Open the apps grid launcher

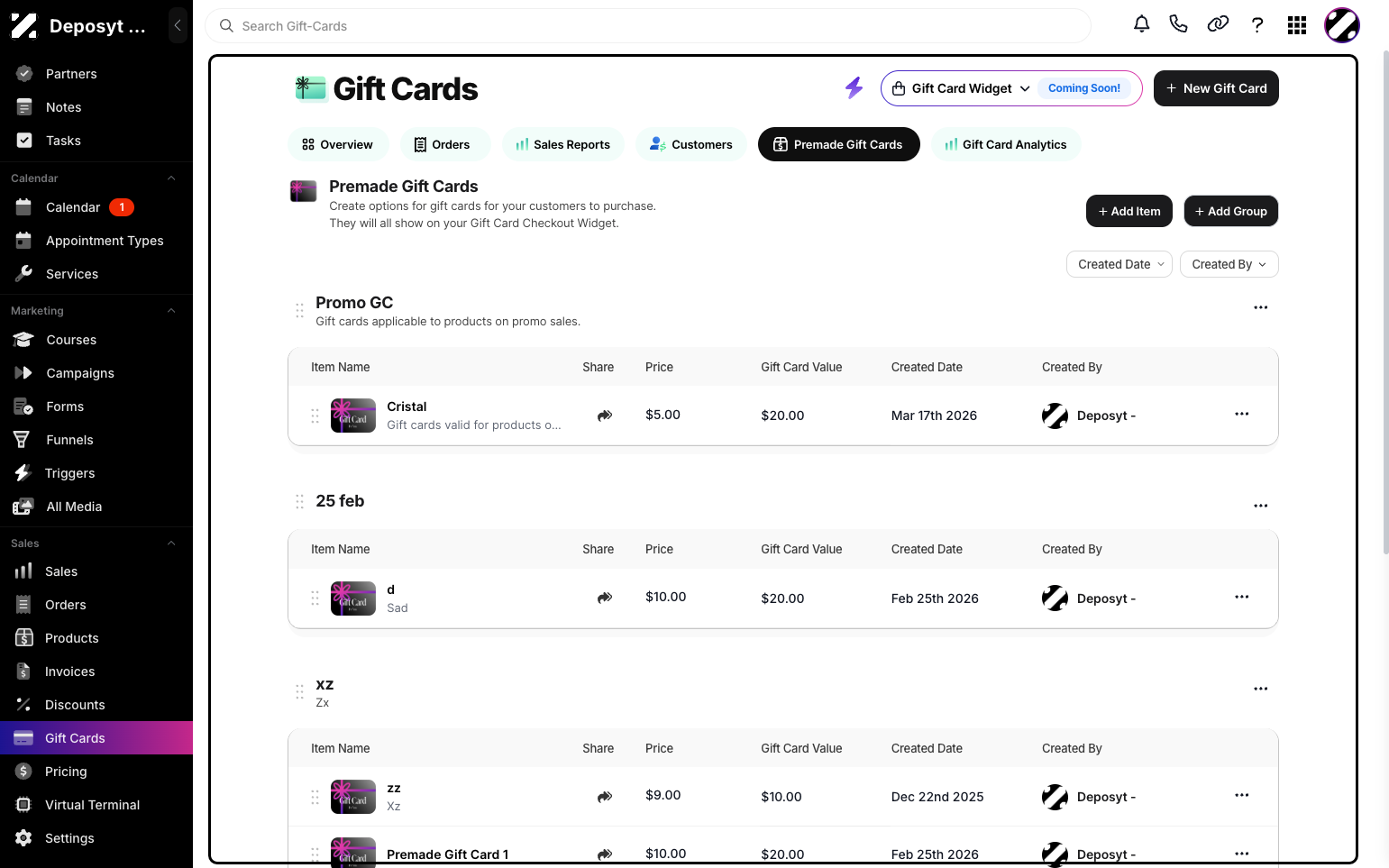[x=1297, y=25]
